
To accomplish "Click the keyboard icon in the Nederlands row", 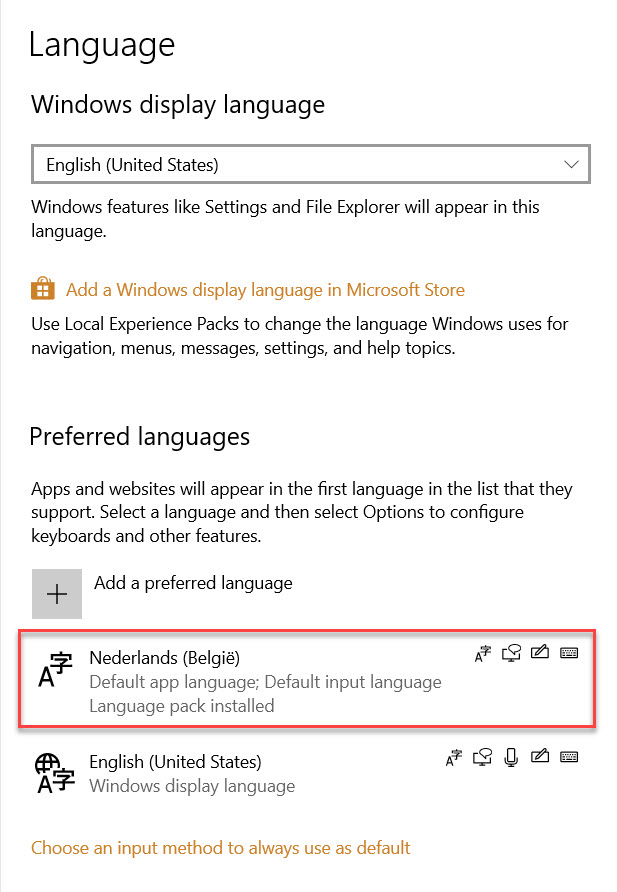I will pos(569,654).
